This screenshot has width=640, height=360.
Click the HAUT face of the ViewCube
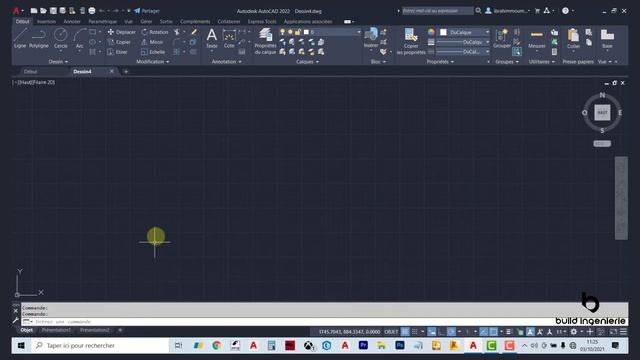click(x=602, y=112)
